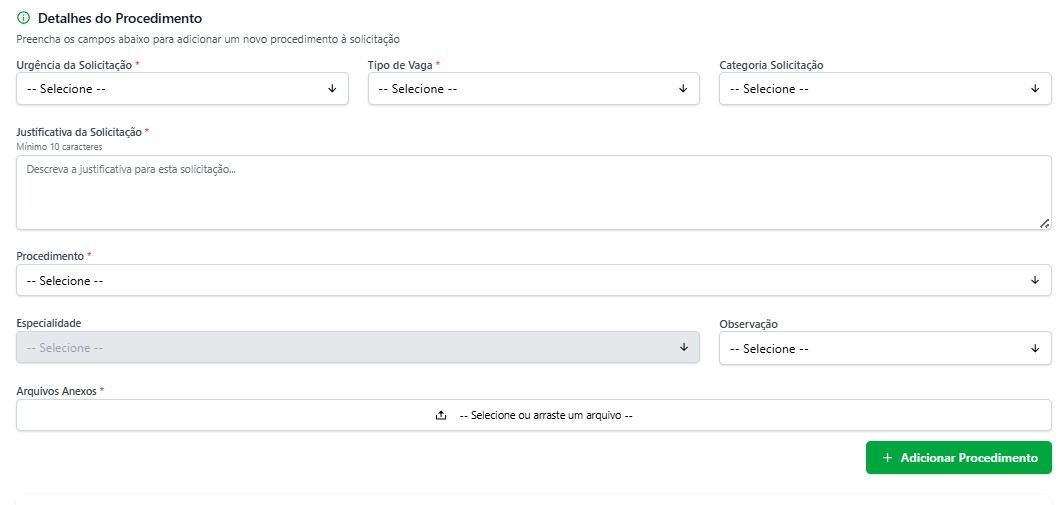Screen dimensions: 1060x505
Task: Click the Detalhes do Procedimento heading
Action: coord(120,19)
